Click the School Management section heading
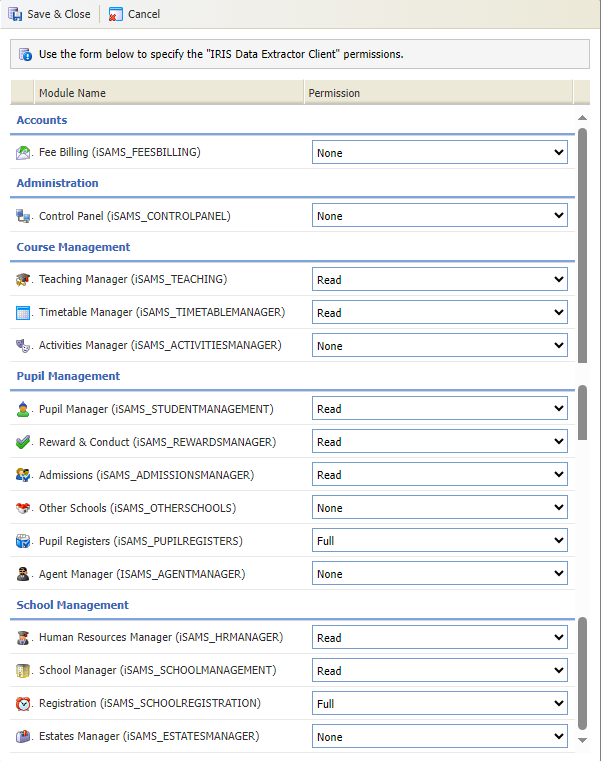Viewport: 601px width, 761px height. (72, 605)
